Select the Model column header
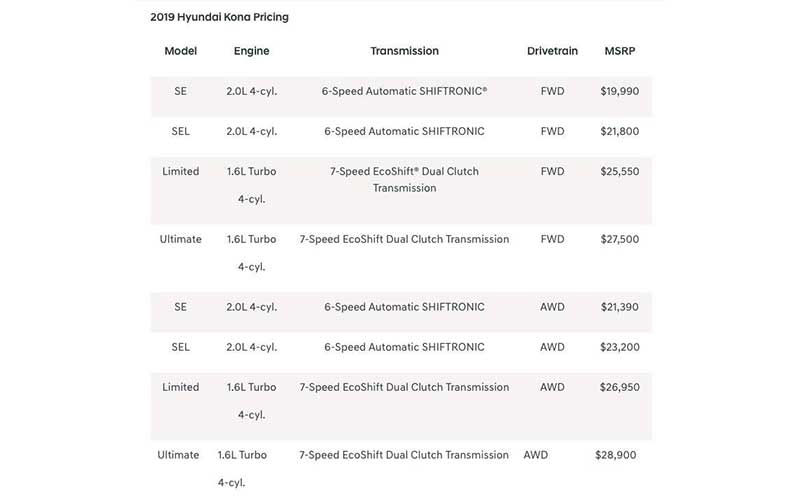The width and height of the screenshot is (800, 500). point(180,51)
